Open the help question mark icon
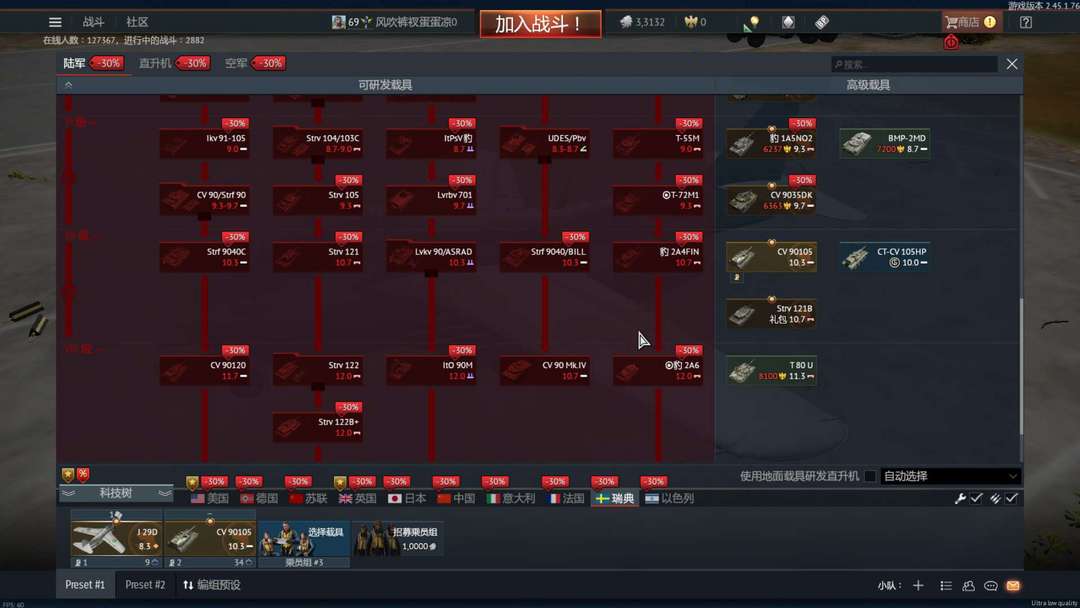Screen dimensions: 1080x608 tap(1026, 22)
